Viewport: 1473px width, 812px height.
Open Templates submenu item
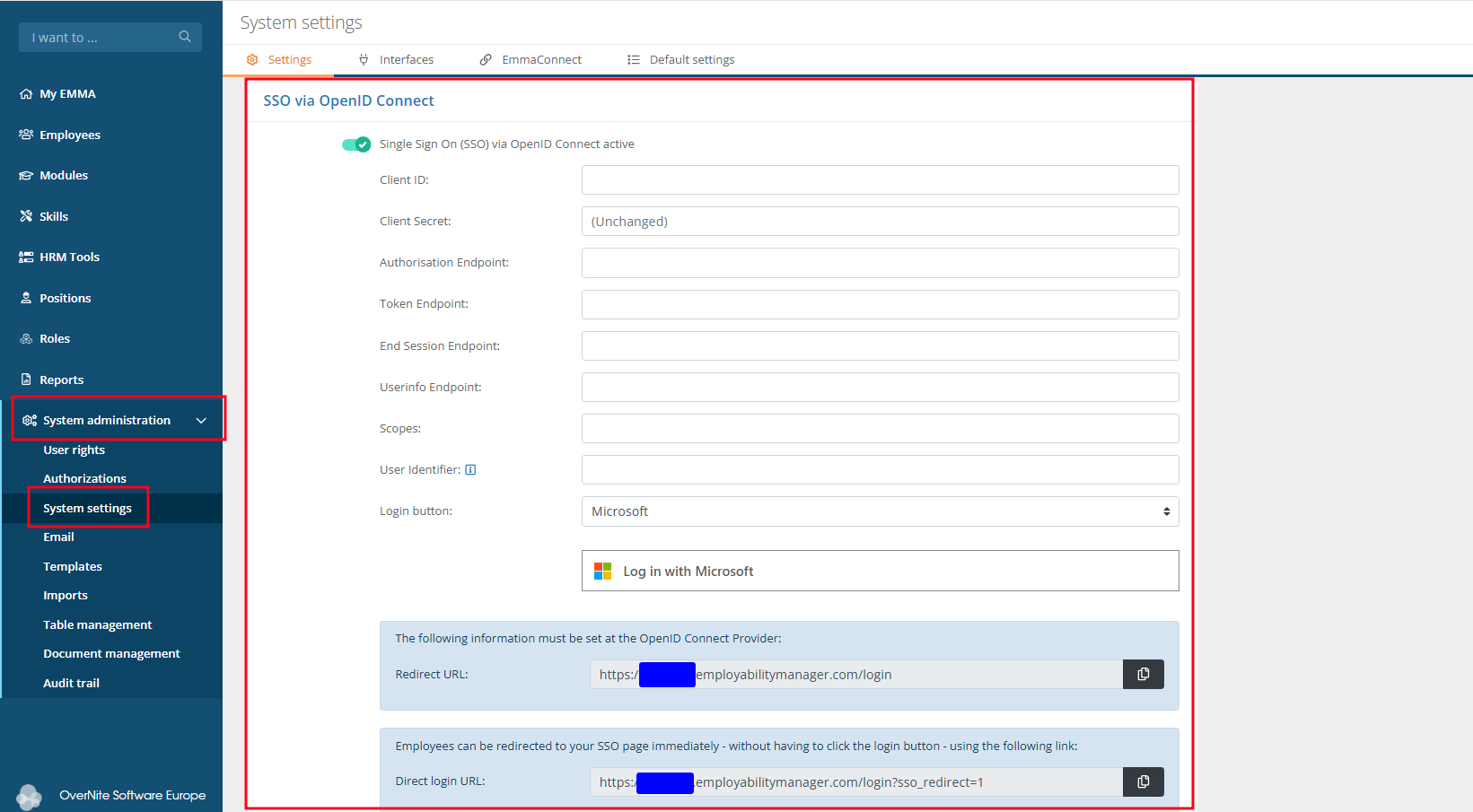(x=73, y=567)
